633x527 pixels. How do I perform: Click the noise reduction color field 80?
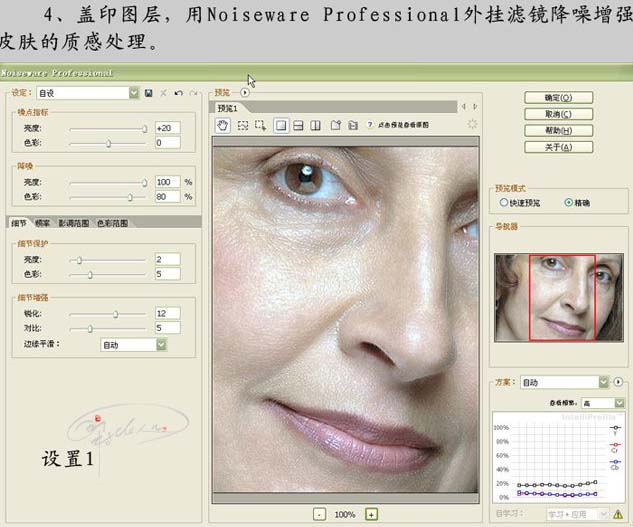point(168,197)
